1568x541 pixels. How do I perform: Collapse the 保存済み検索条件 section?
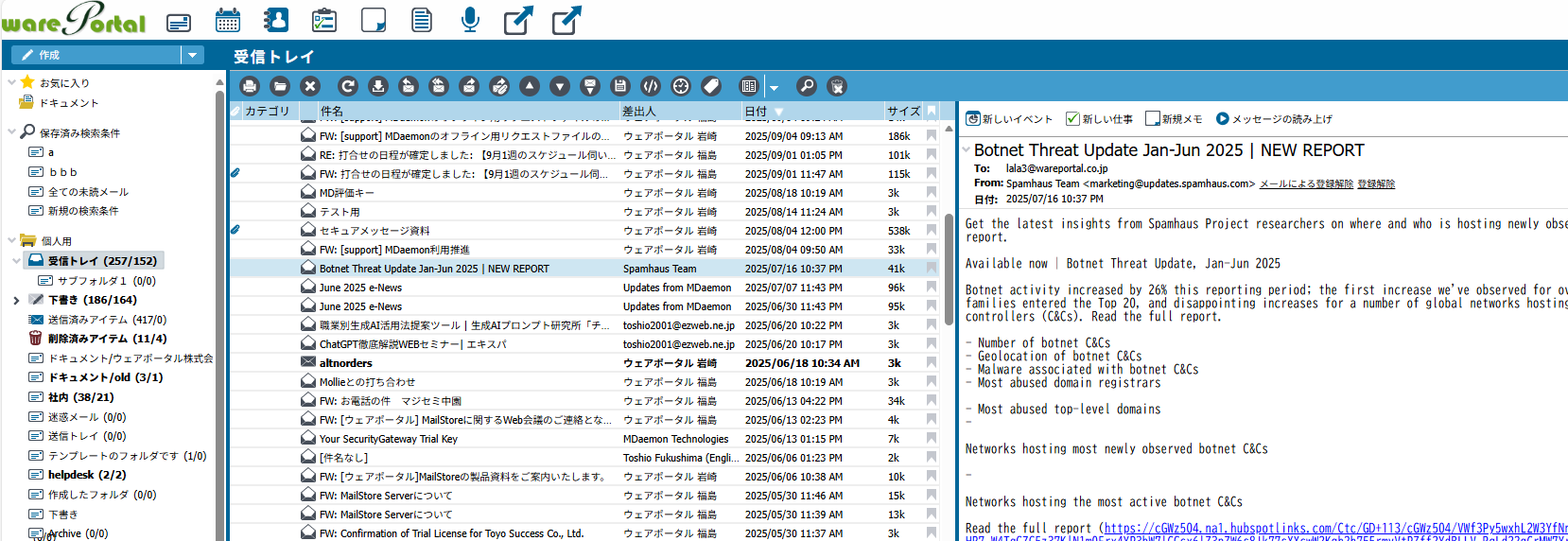(x=12, y=132)
